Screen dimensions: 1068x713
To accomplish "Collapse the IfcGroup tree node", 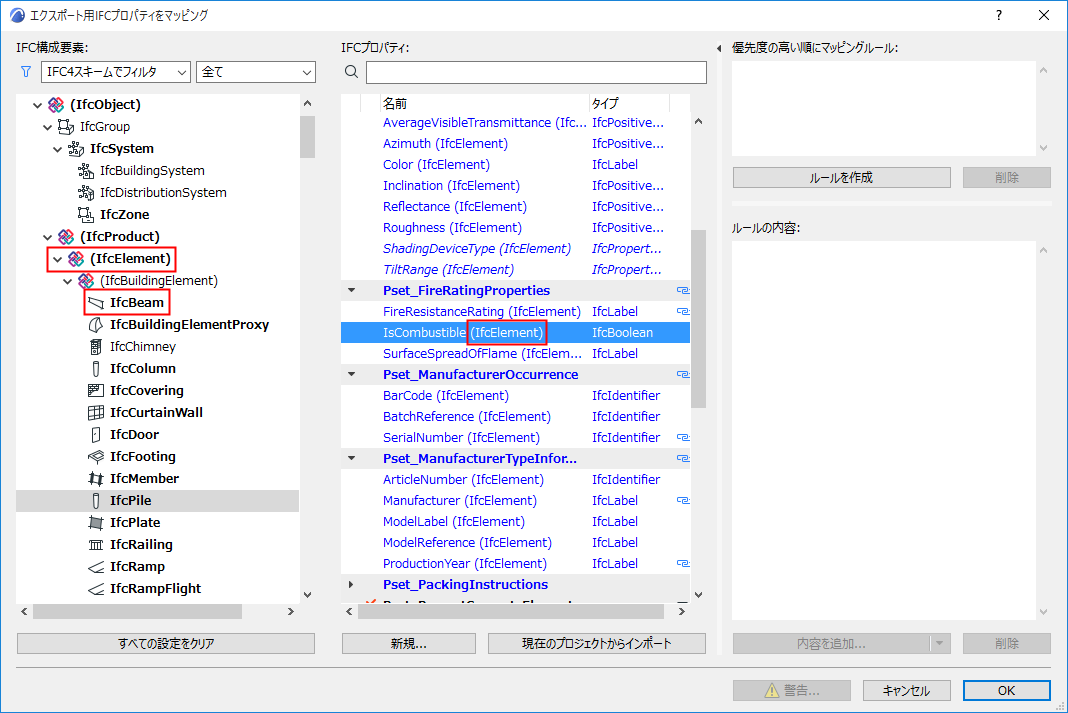I will 47,127.
